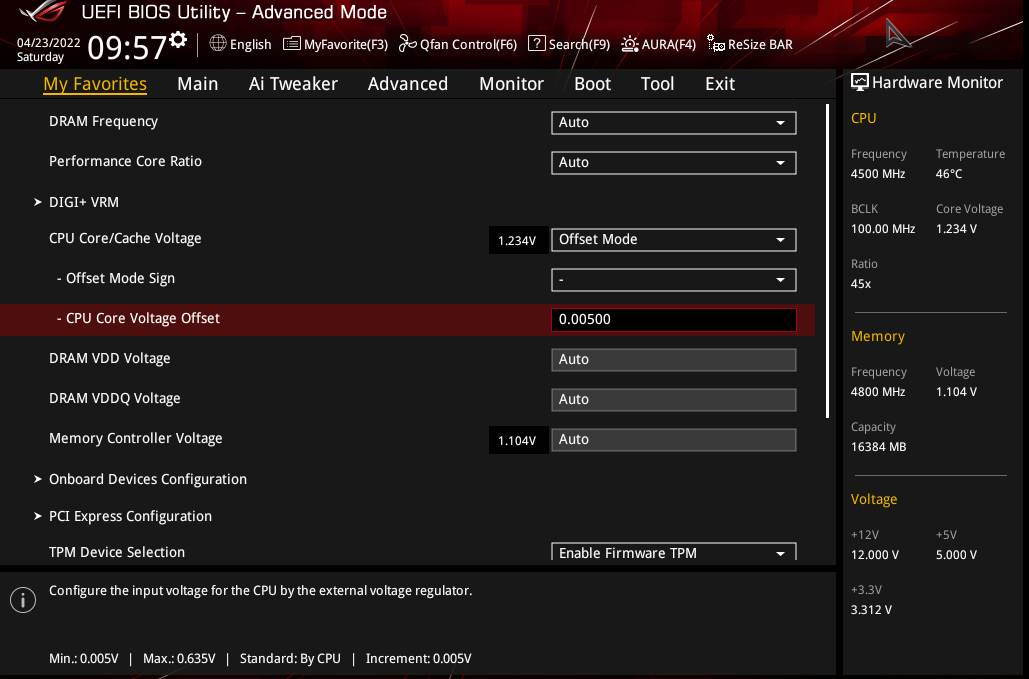
Task: Go to the Monitor tab
Action: pyautogui.click(x=511, y=84)
